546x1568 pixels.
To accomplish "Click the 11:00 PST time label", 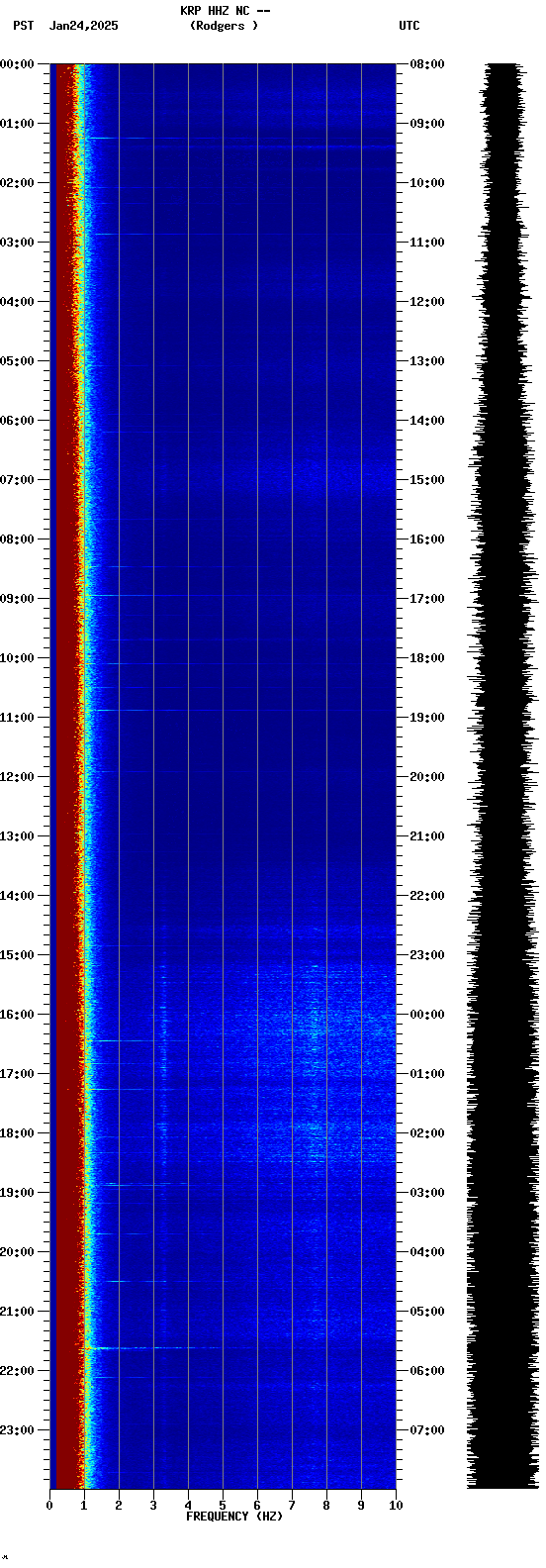I will pyautogui.click(x=18, y=718).
